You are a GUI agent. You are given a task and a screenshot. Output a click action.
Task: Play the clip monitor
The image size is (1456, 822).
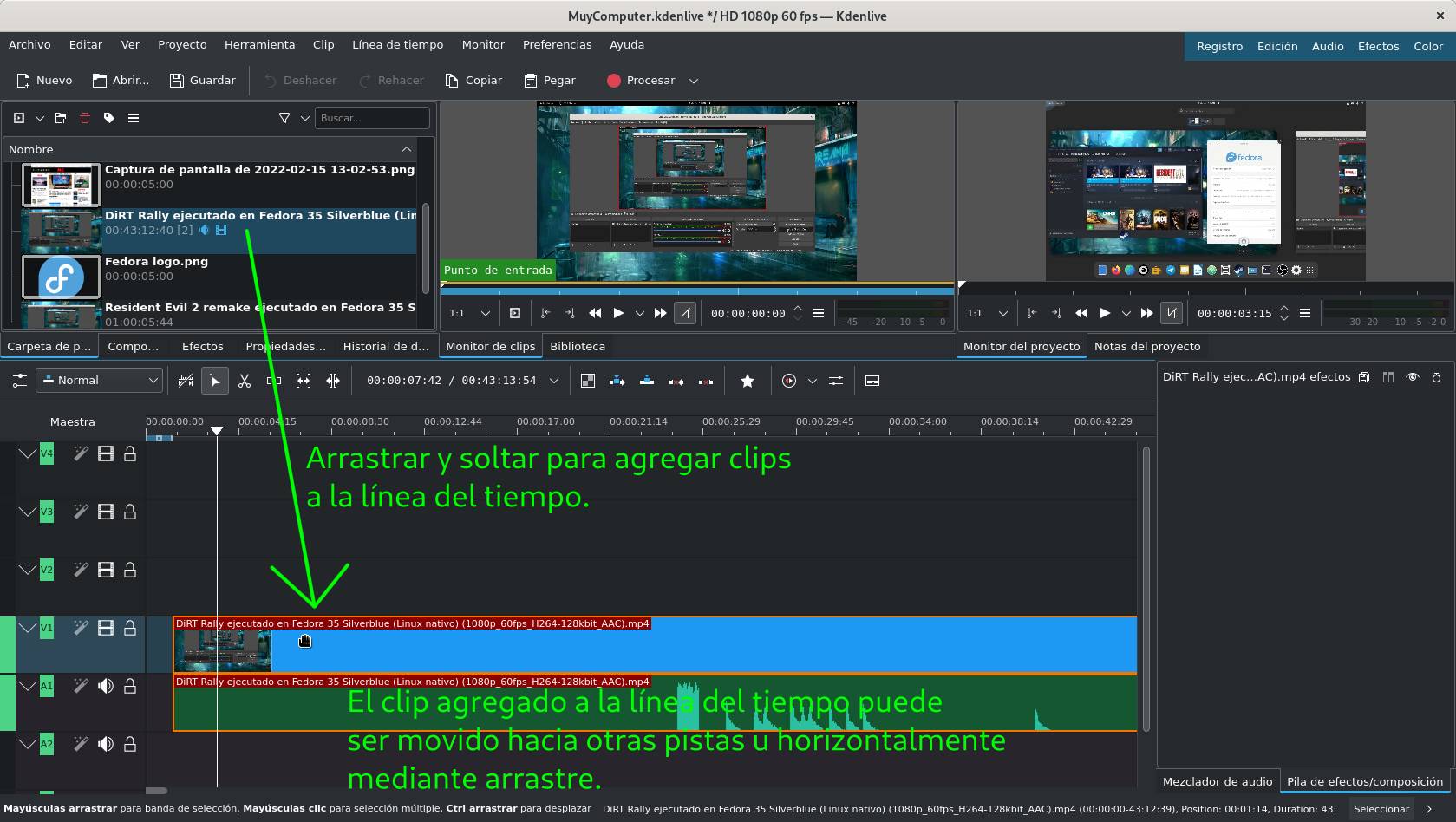pyautogui.click(x=618, y=313)
